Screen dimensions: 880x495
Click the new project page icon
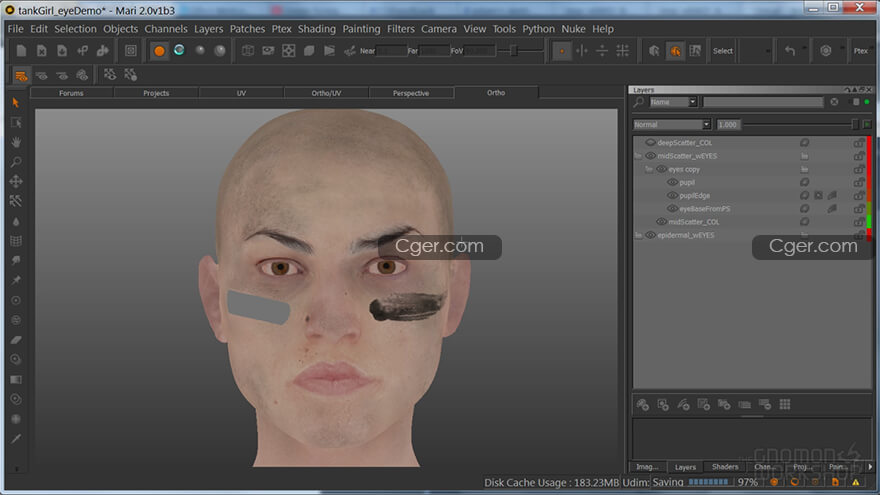click(x=21, y=51)
